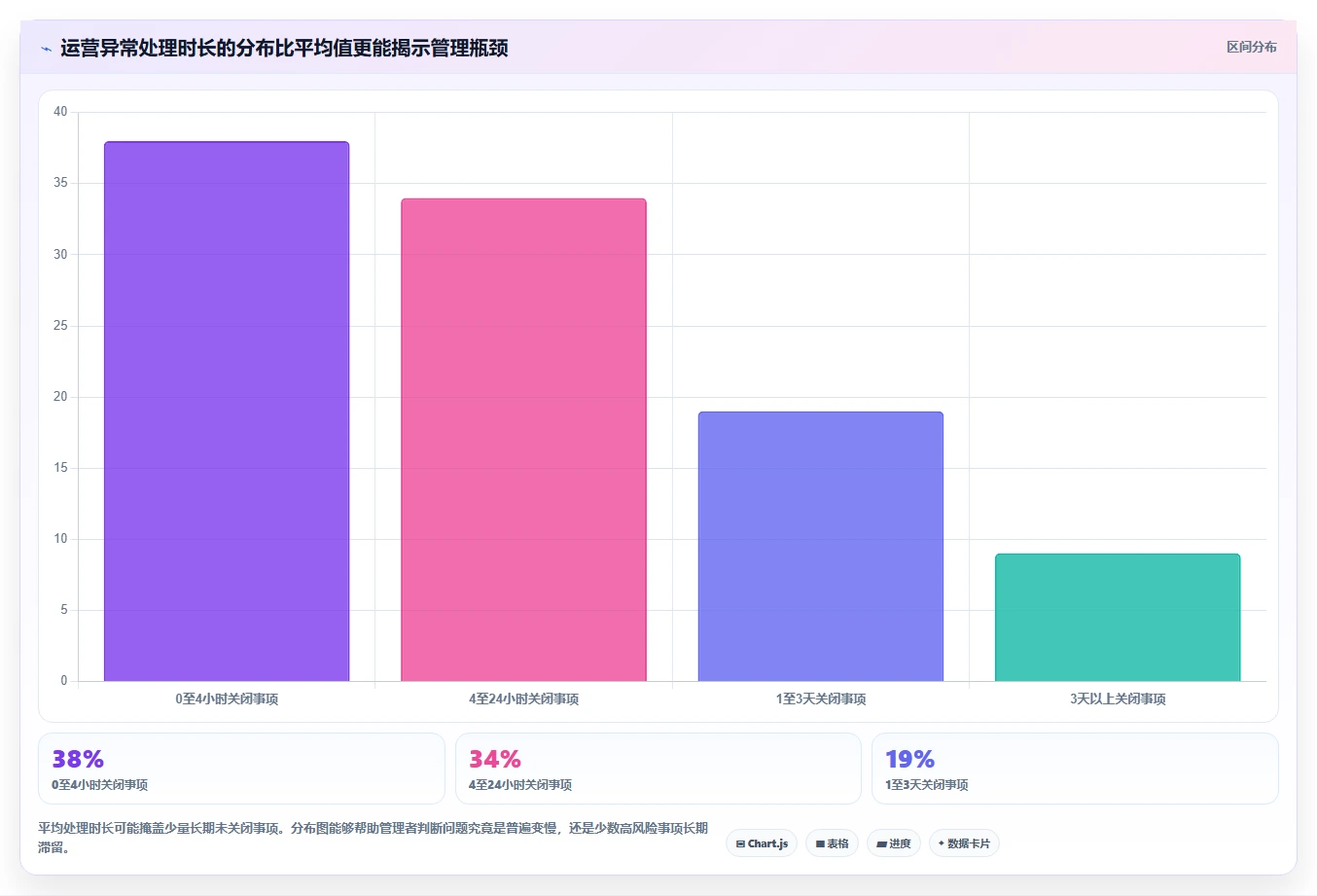
Task: Click y-axis value 40
Action: 60,112
